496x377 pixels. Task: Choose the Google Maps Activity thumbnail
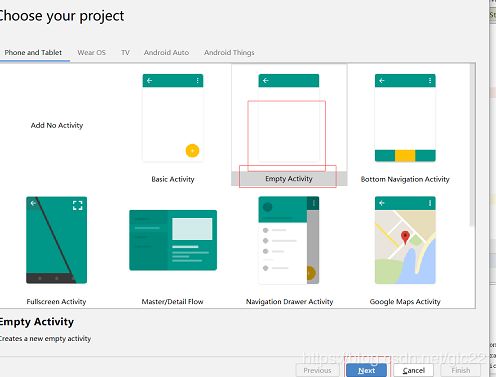click(405, 240)
